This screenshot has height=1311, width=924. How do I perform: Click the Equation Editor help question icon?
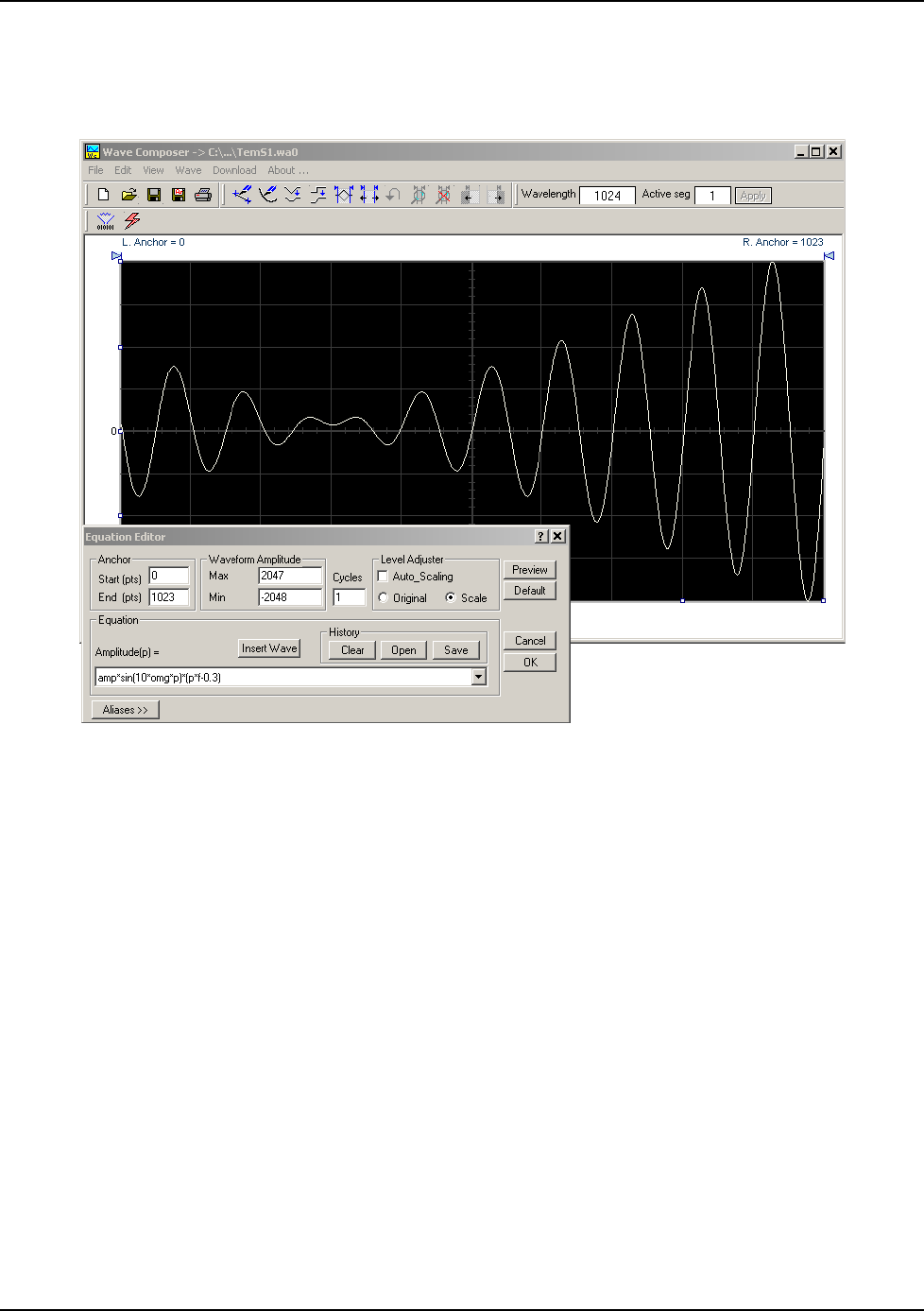pos(541,537)
